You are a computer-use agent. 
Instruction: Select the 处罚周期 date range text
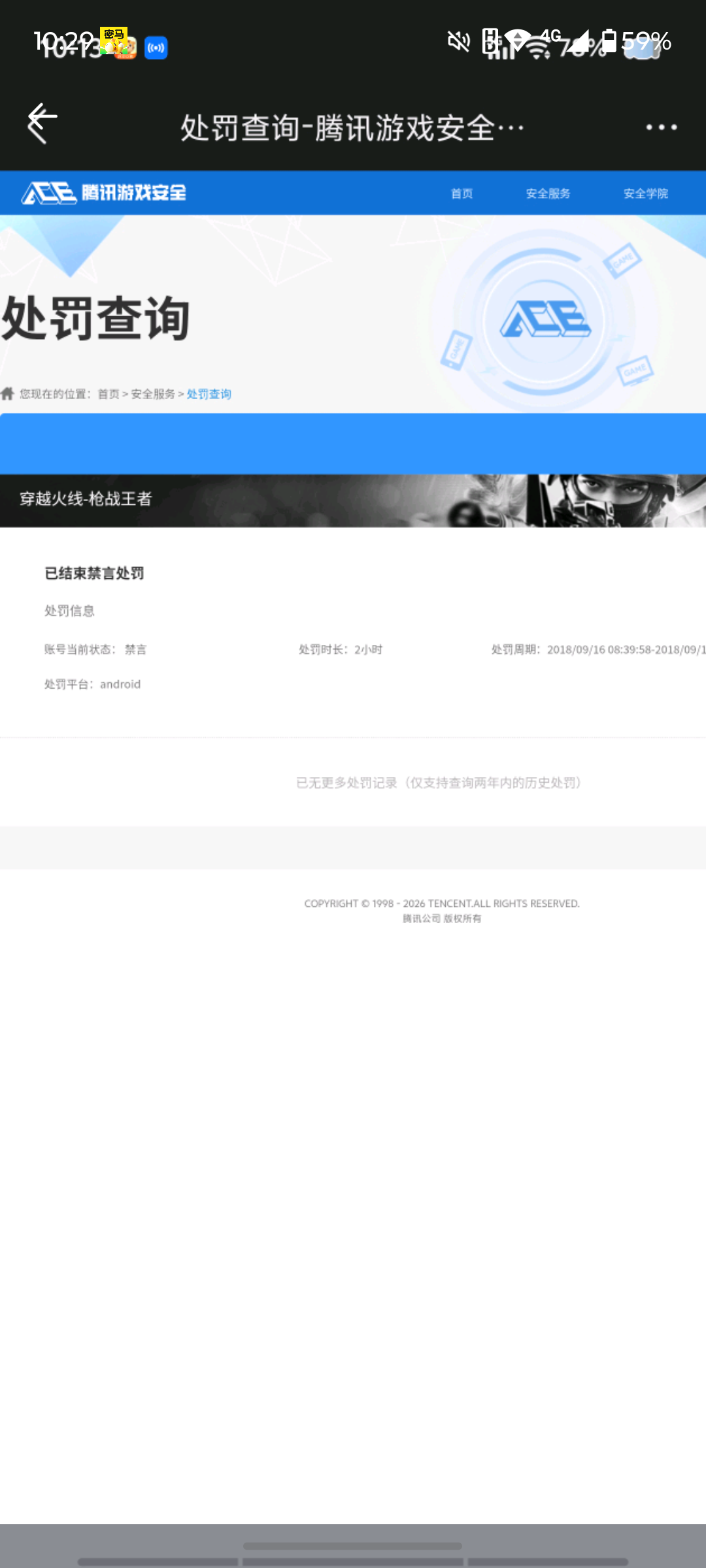point(598,649)
